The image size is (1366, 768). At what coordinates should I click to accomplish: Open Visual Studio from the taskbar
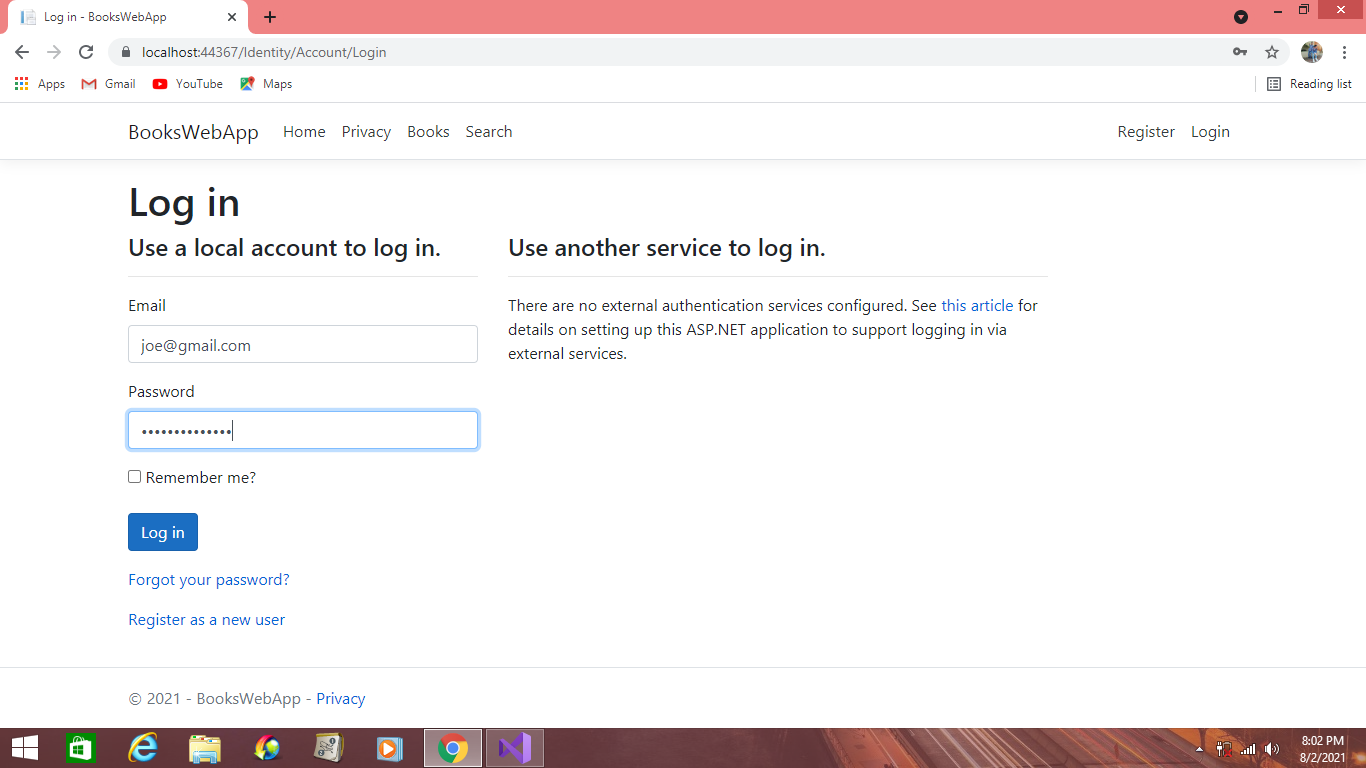pyautogui.click(x=514, y=747)
